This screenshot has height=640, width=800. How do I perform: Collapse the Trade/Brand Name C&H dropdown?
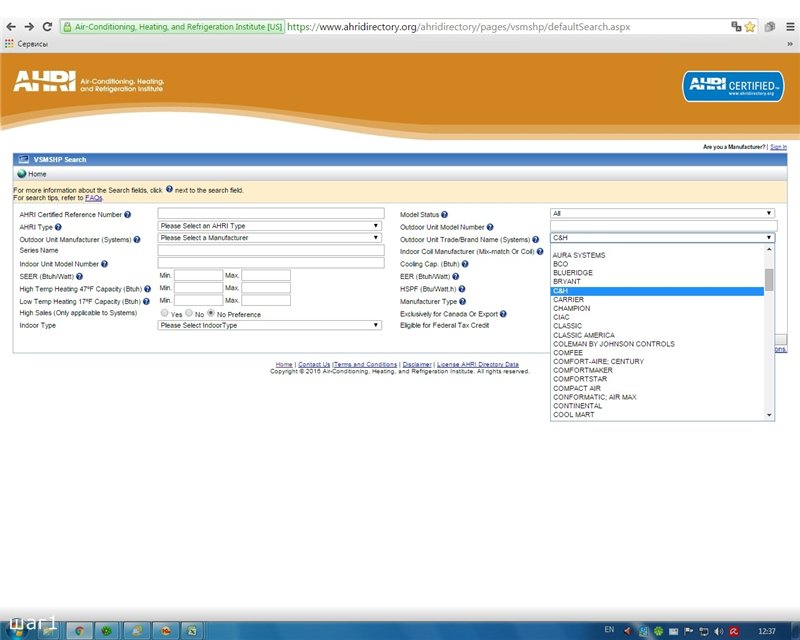(662, 238)
